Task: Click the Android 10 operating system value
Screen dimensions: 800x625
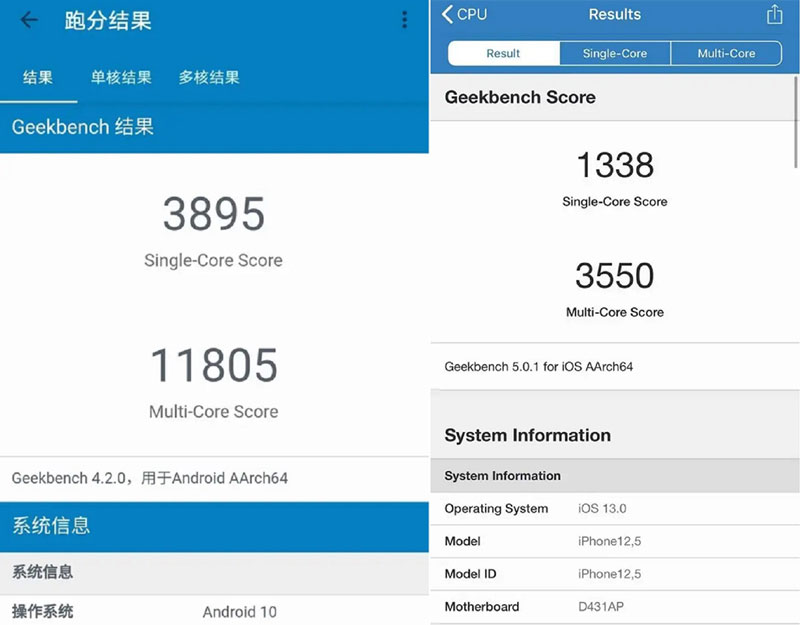Action: [x=239, y=612]
